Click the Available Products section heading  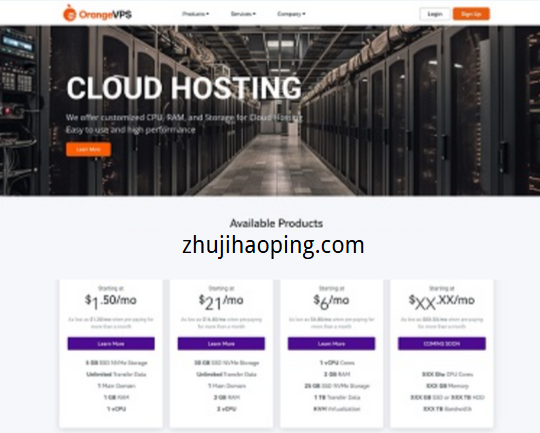tap(276, 224)
